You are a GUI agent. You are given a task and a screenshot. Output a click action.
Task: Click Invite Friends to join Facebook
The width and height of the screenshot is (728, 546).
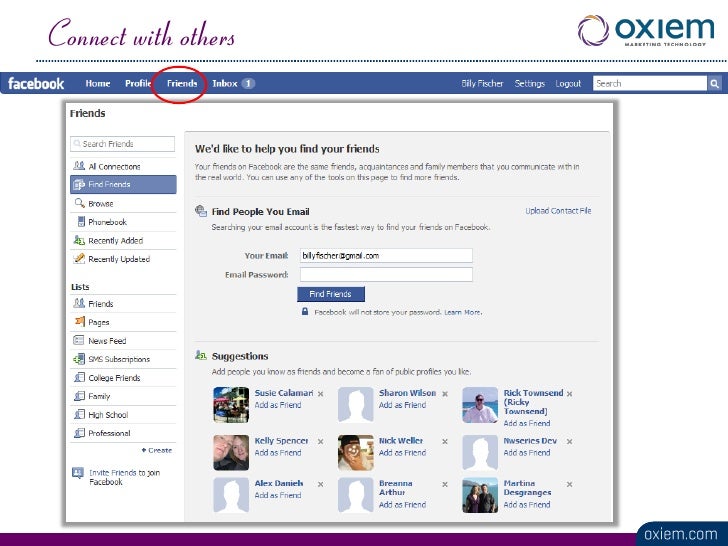[x=124, y=477]
